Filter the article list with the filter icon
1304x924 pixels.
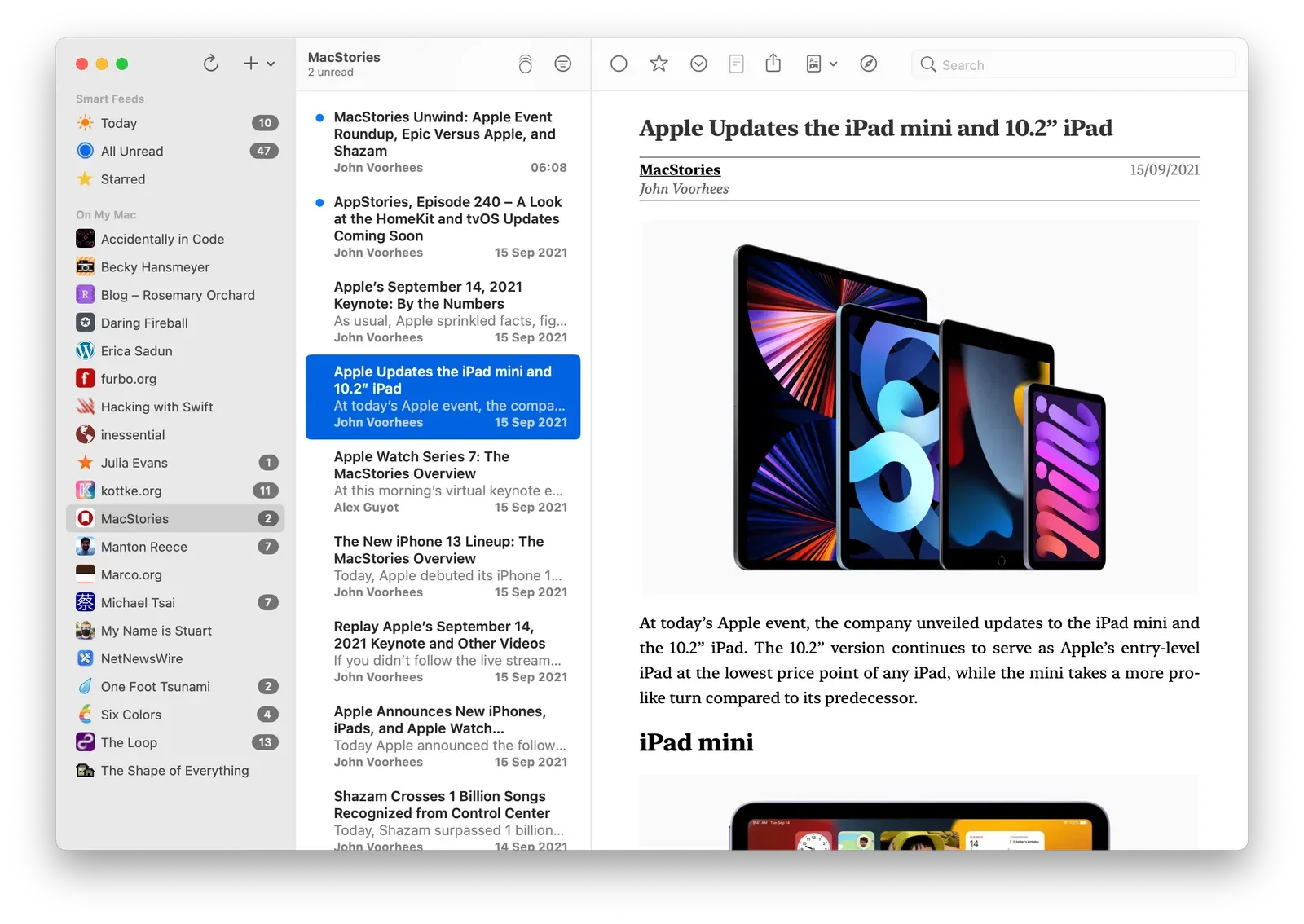click(x=563, y=64)
